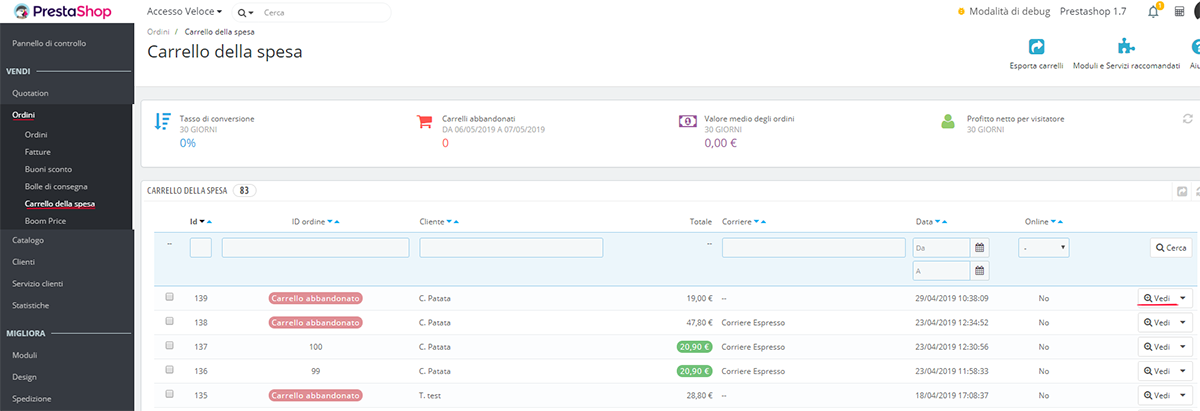Expand actions arrow for cart 138
The width and height of the screenshot is (1200, 411).
pos(1184,322)
